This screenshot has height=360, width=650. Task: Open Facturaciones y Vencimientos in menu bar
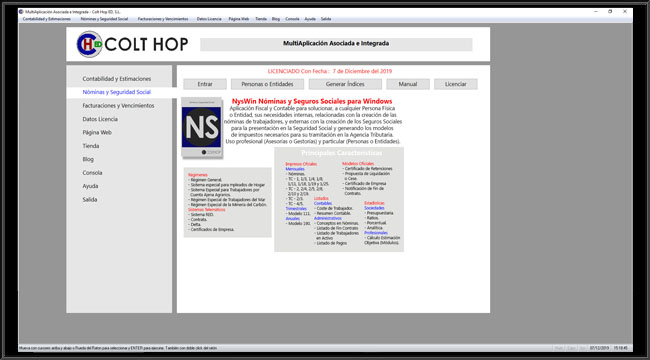point(163,19)
